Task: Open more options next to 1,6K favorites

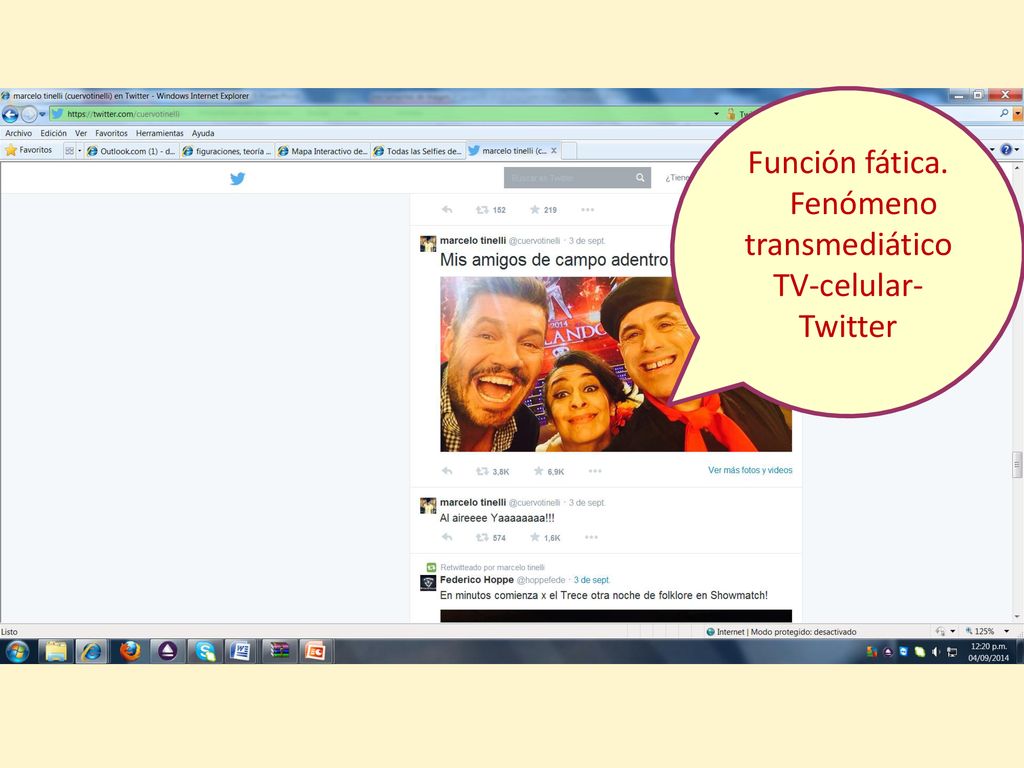Action: point(591,537)
